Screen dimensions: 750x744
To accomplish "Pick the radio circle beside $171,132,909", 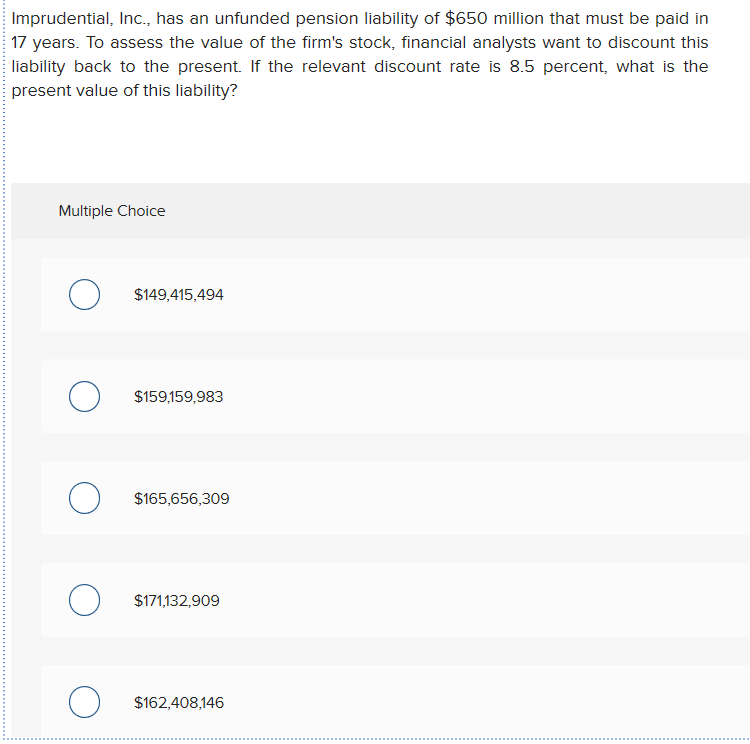I will click(84, 600).
